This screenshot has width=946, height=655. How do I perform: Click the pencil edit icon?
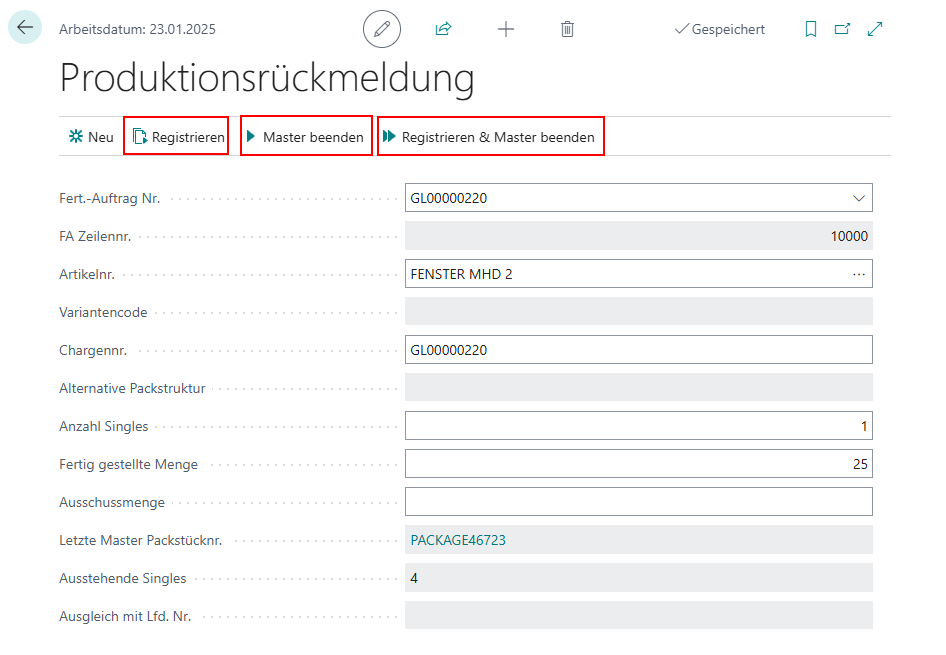381,29
